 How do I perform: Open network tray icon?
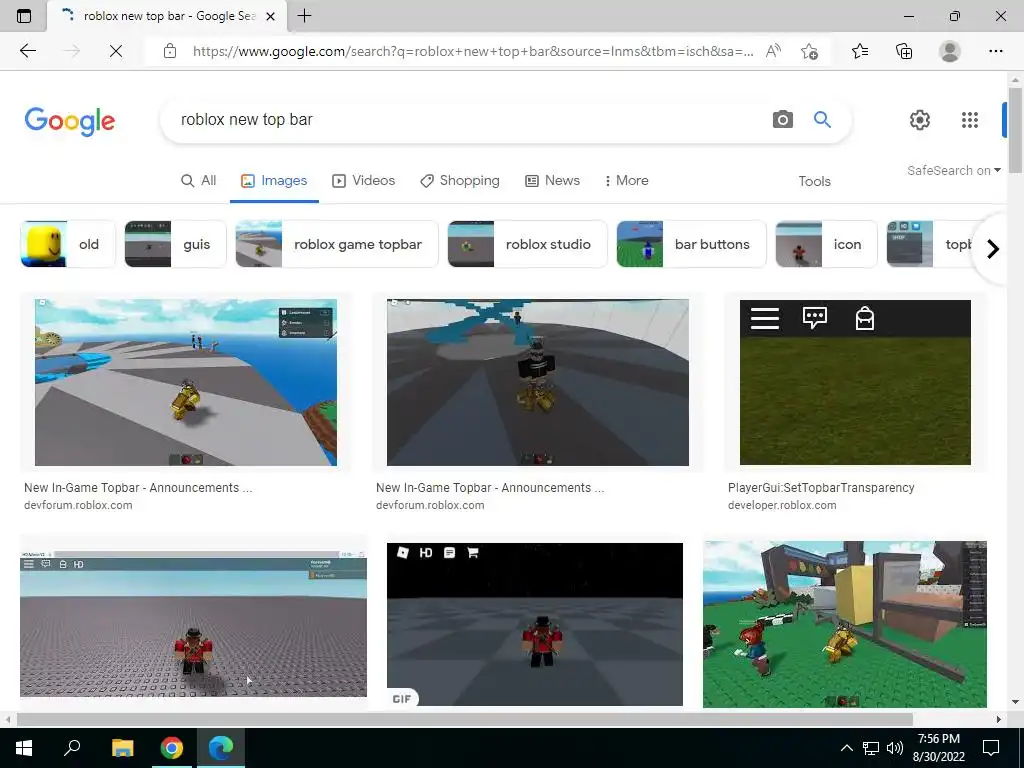click(871, 748)
